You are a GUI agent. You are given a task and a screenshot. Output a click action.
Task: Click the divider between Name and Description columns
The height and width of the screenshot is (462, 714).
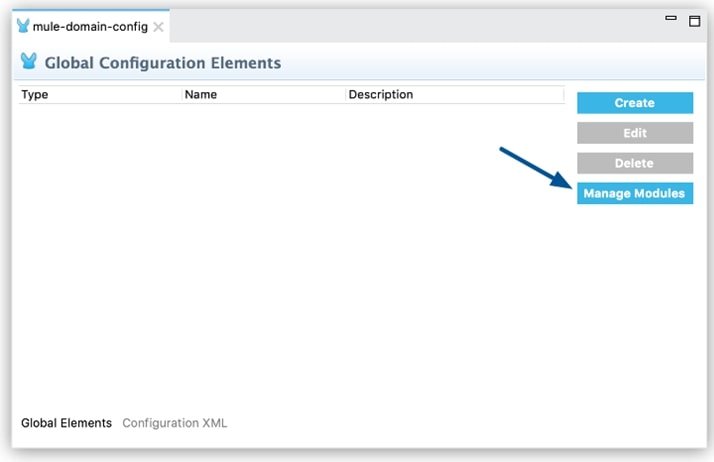click(x=346, y=94)
